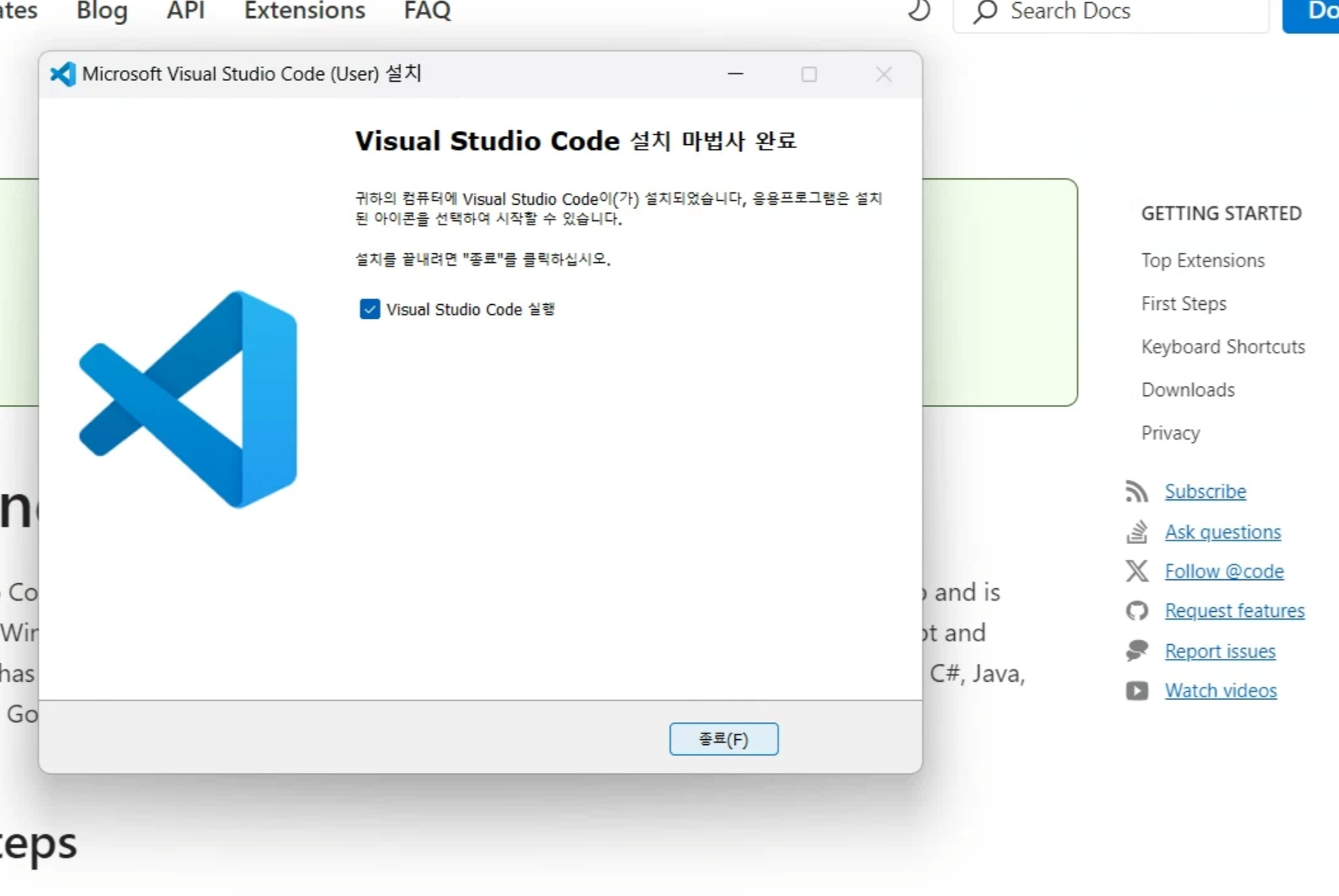Image resolution: width=1339 pixels, height=896 pixels.
Task: Open the Request features link
Action: tap(1234, 610)
